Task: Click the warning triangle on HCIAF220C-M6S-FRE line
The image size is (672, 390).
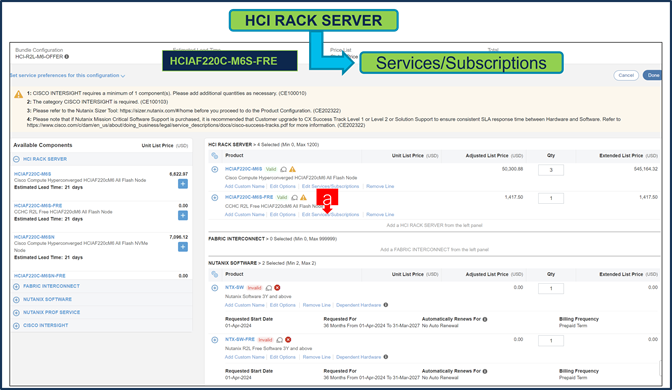Action: pos(303,198)
